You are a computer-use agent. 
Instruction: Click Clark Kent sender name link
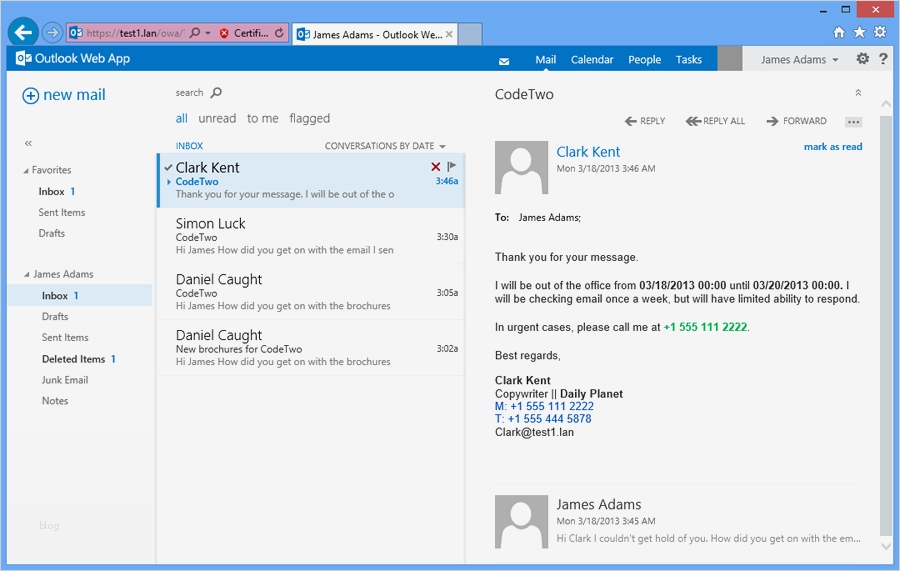tap(588, 152)
